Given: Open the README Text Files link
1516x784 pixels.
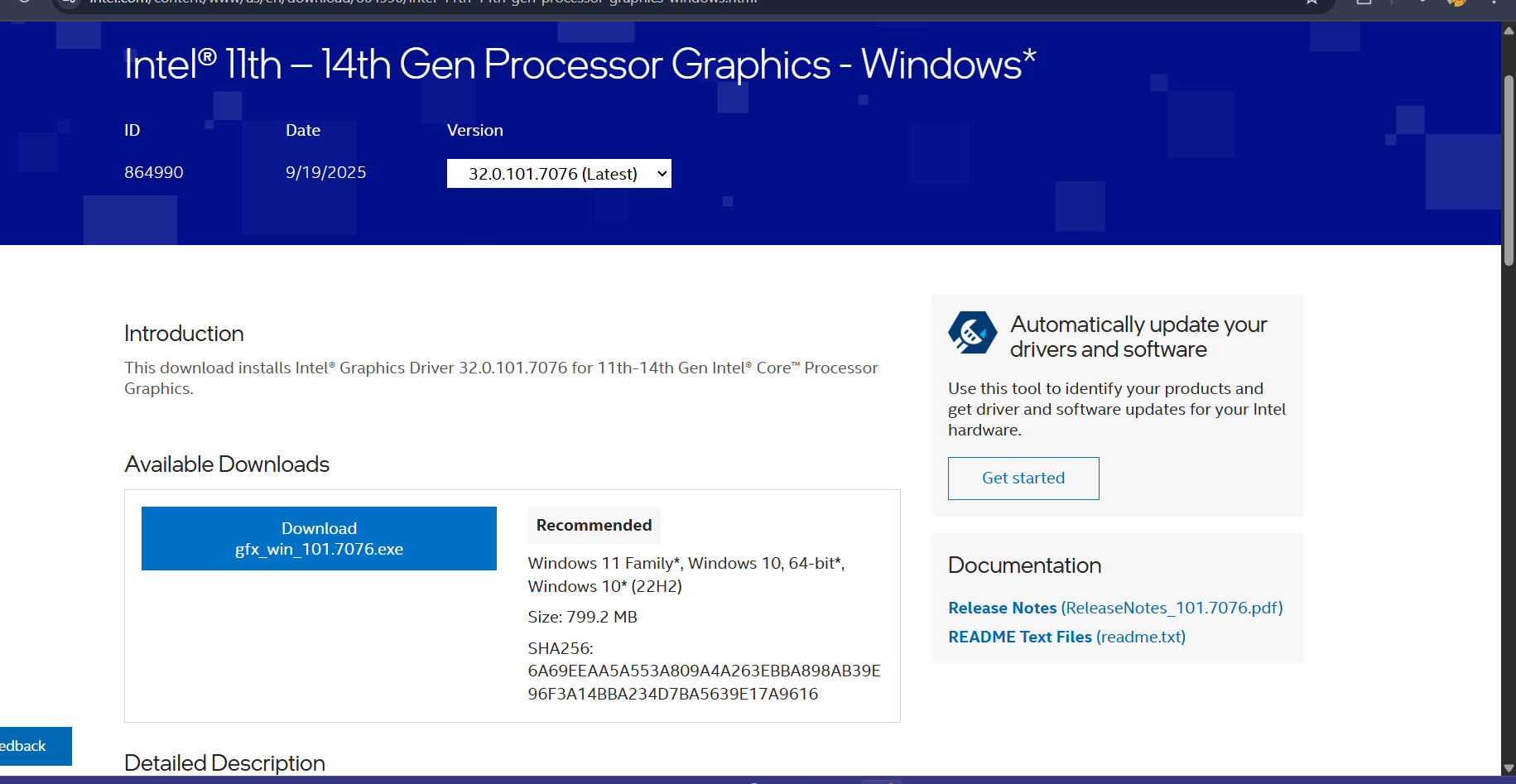Looking at the screenshot, I should coord(1066,637).
